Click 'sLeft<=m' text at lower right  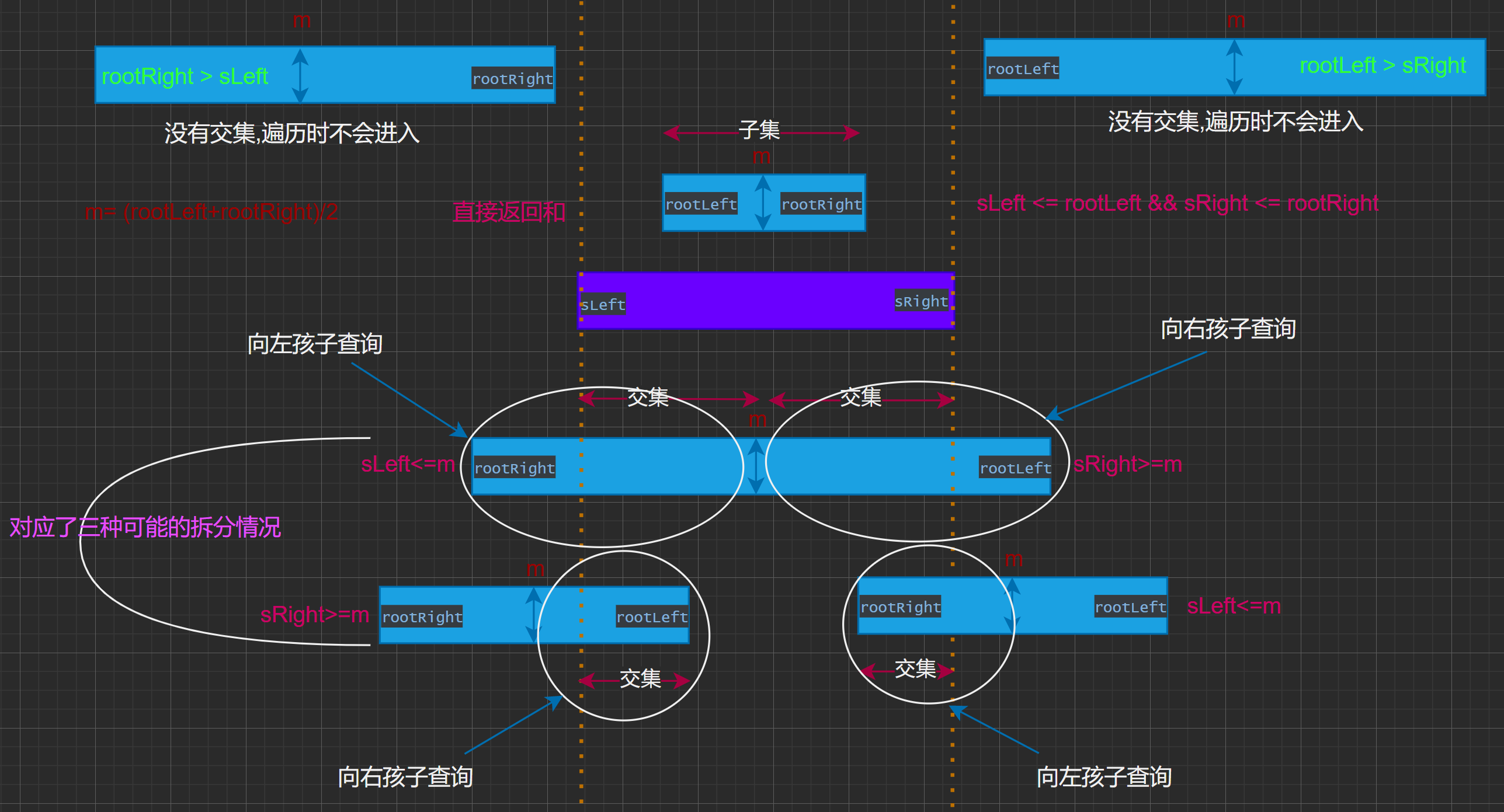tap(1234, 606)
